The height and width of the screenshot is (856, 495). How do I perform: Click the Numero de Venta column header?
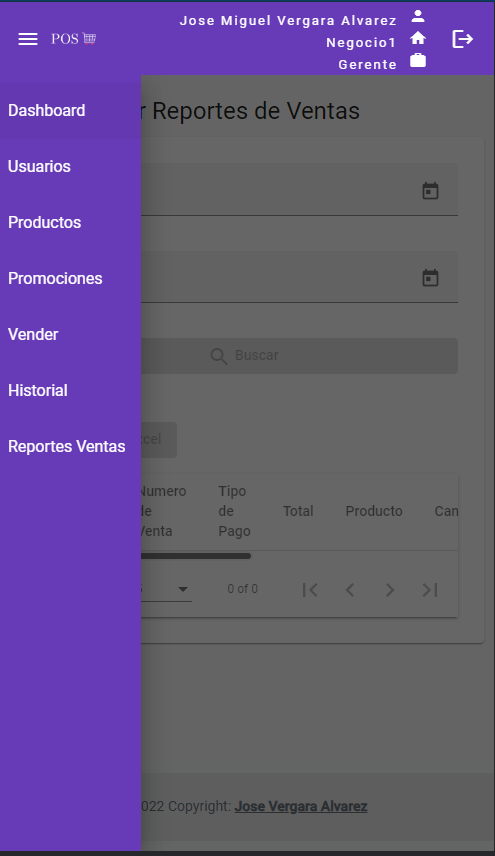click(x=164, y=511)
